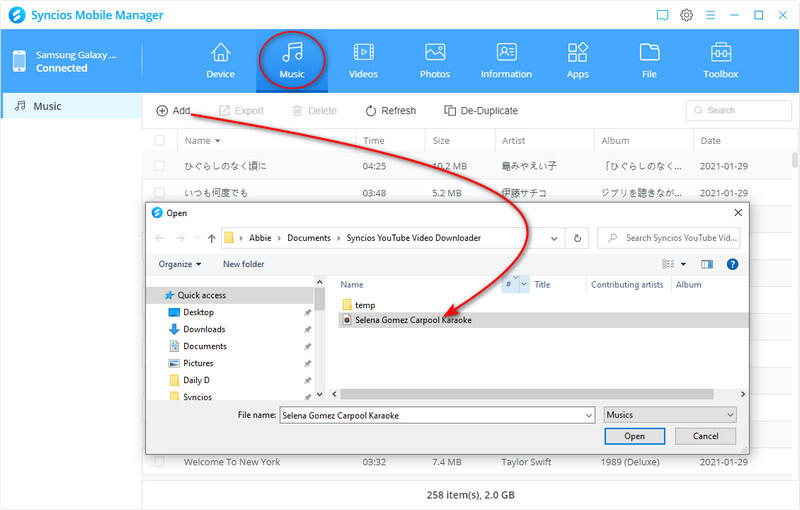Check the box for Welcome To New York

coord(160,462)
